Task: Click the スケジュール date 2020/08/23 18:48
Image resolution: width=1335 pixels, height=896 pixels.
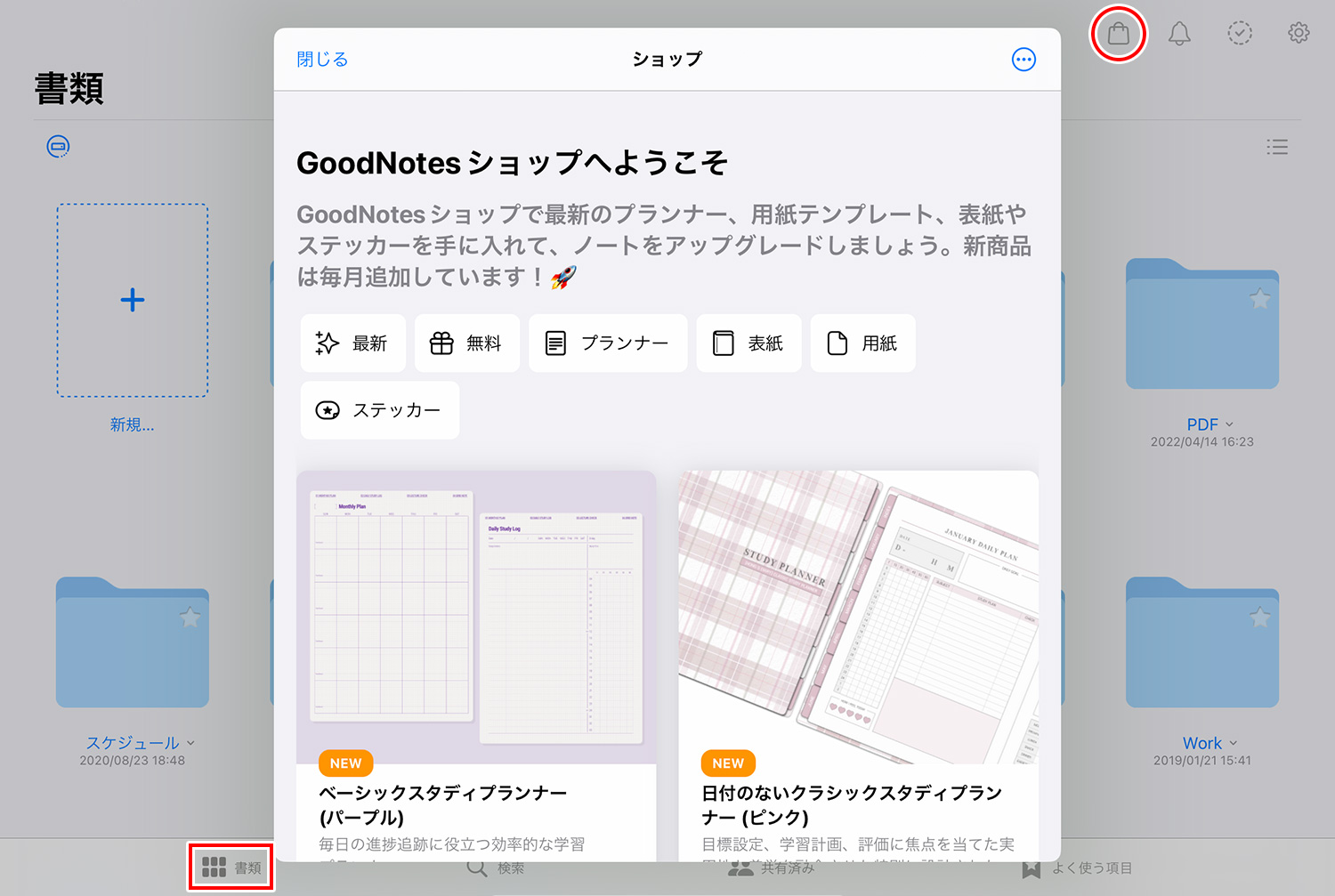Action: (x=133, y=761)
